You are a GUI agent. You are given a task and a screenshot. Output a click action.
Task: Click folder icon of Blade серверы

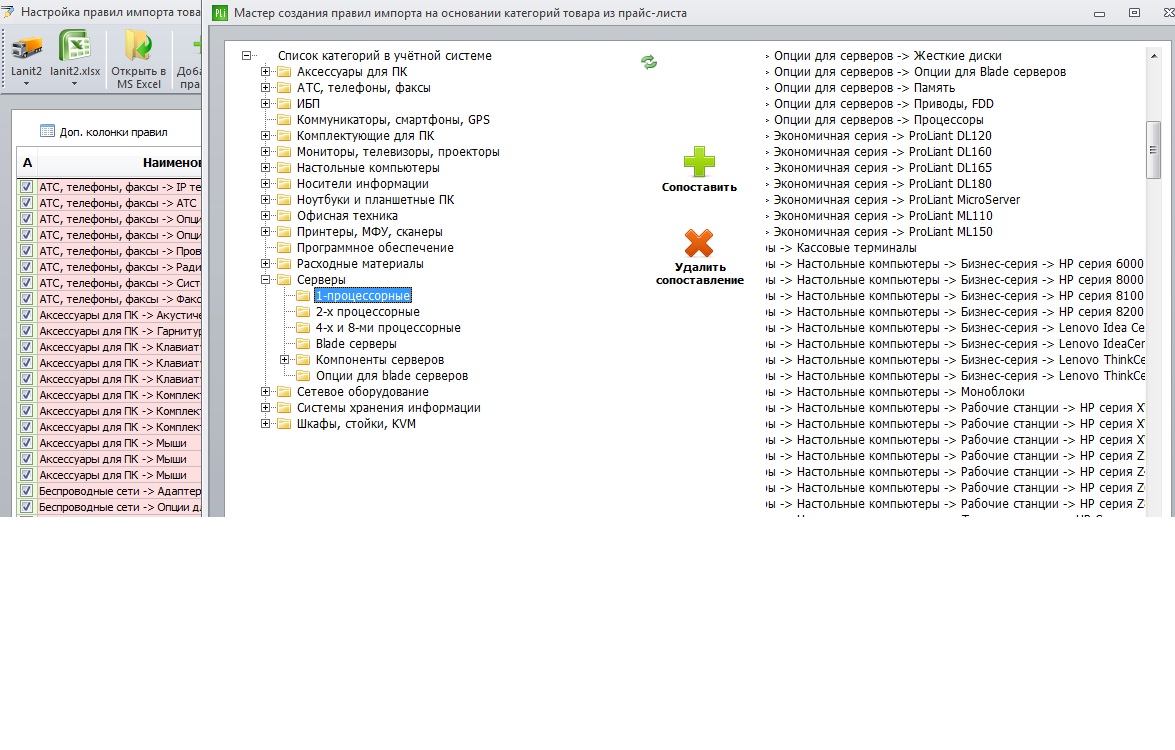tap(303, 344)
